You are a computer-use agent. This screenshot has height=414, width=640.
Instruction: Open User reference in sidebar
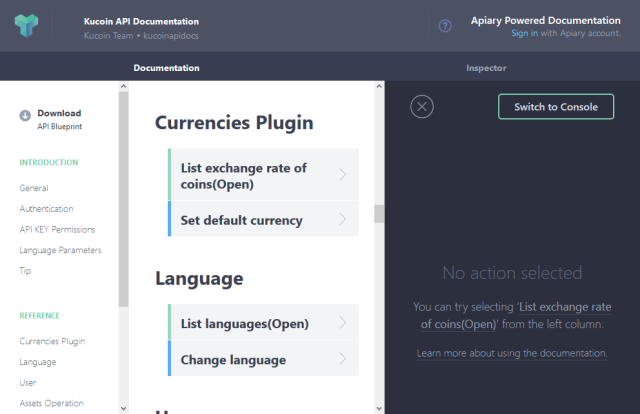(x=28, y=383)
